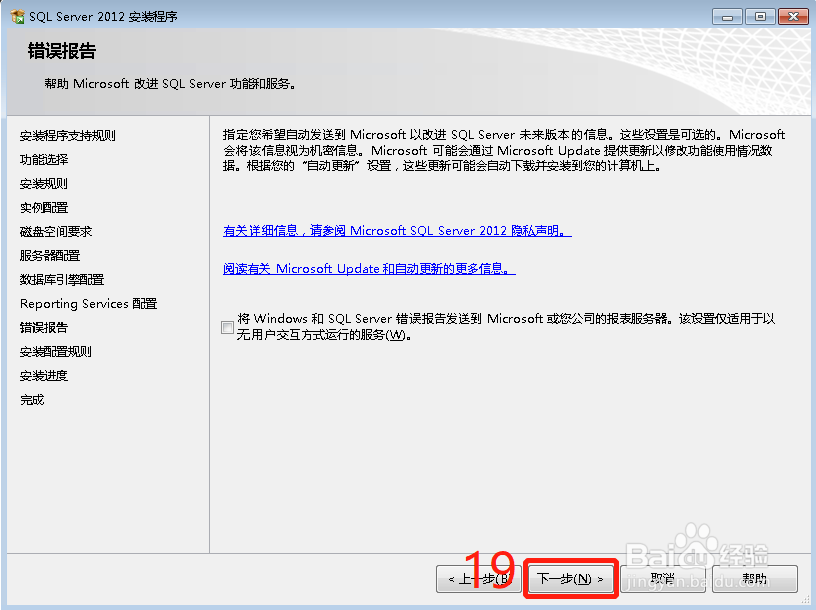Screen dimensions: 816x610
Task: Click the 帮助 help button
Action: [x=755, y=579]
